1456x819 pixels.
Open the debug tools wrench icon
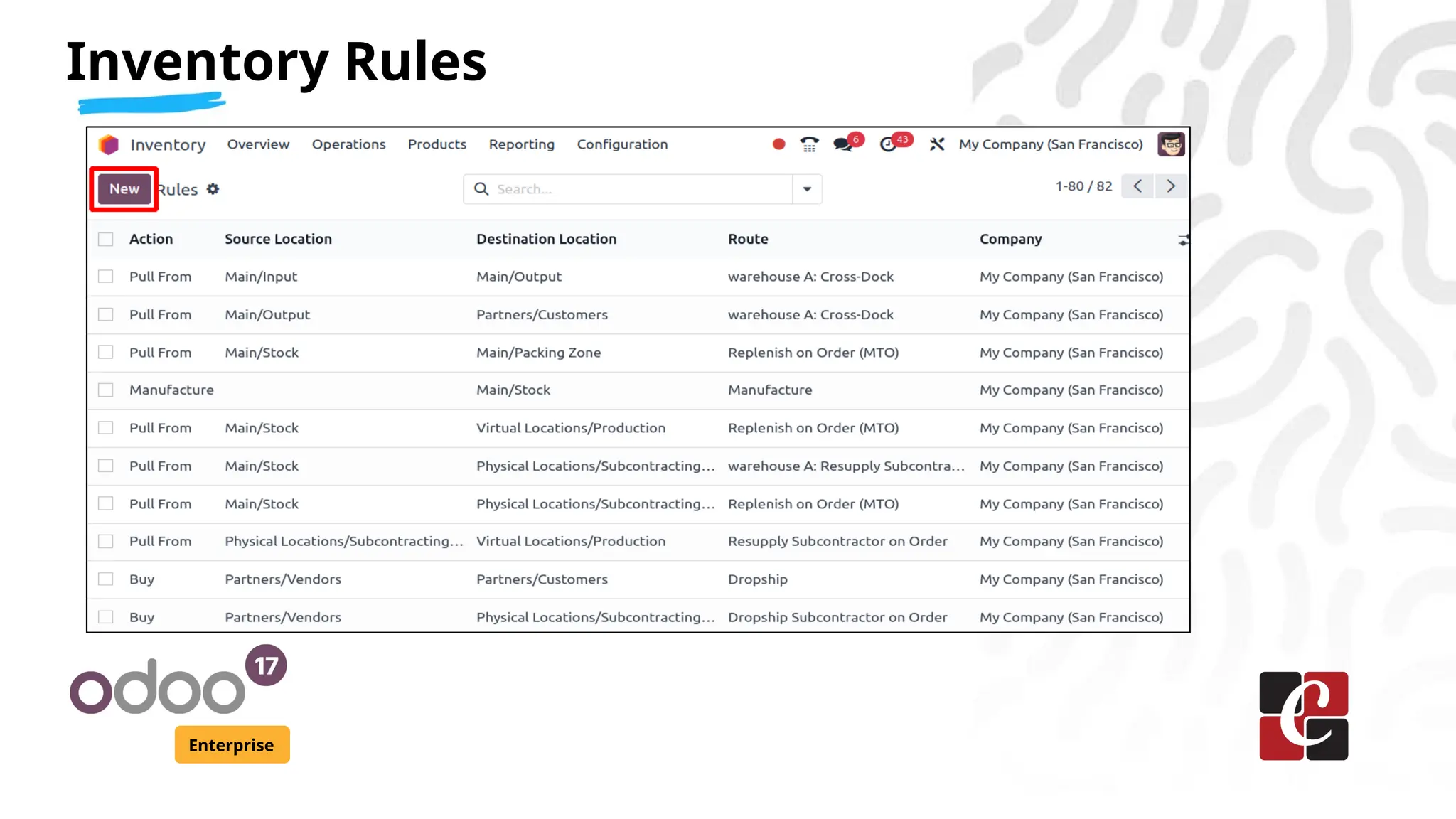point(937,144)
